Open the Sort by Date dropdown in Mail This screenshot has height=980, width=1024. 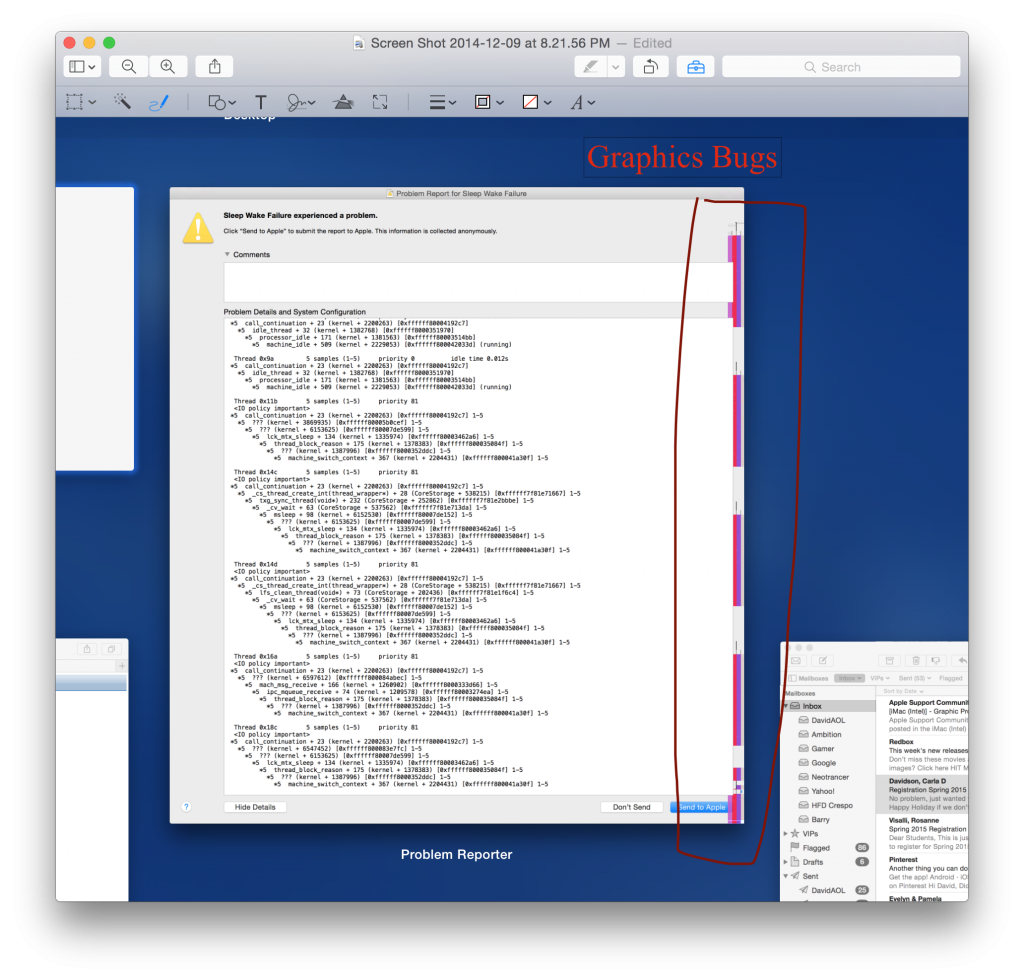(903, 691)
